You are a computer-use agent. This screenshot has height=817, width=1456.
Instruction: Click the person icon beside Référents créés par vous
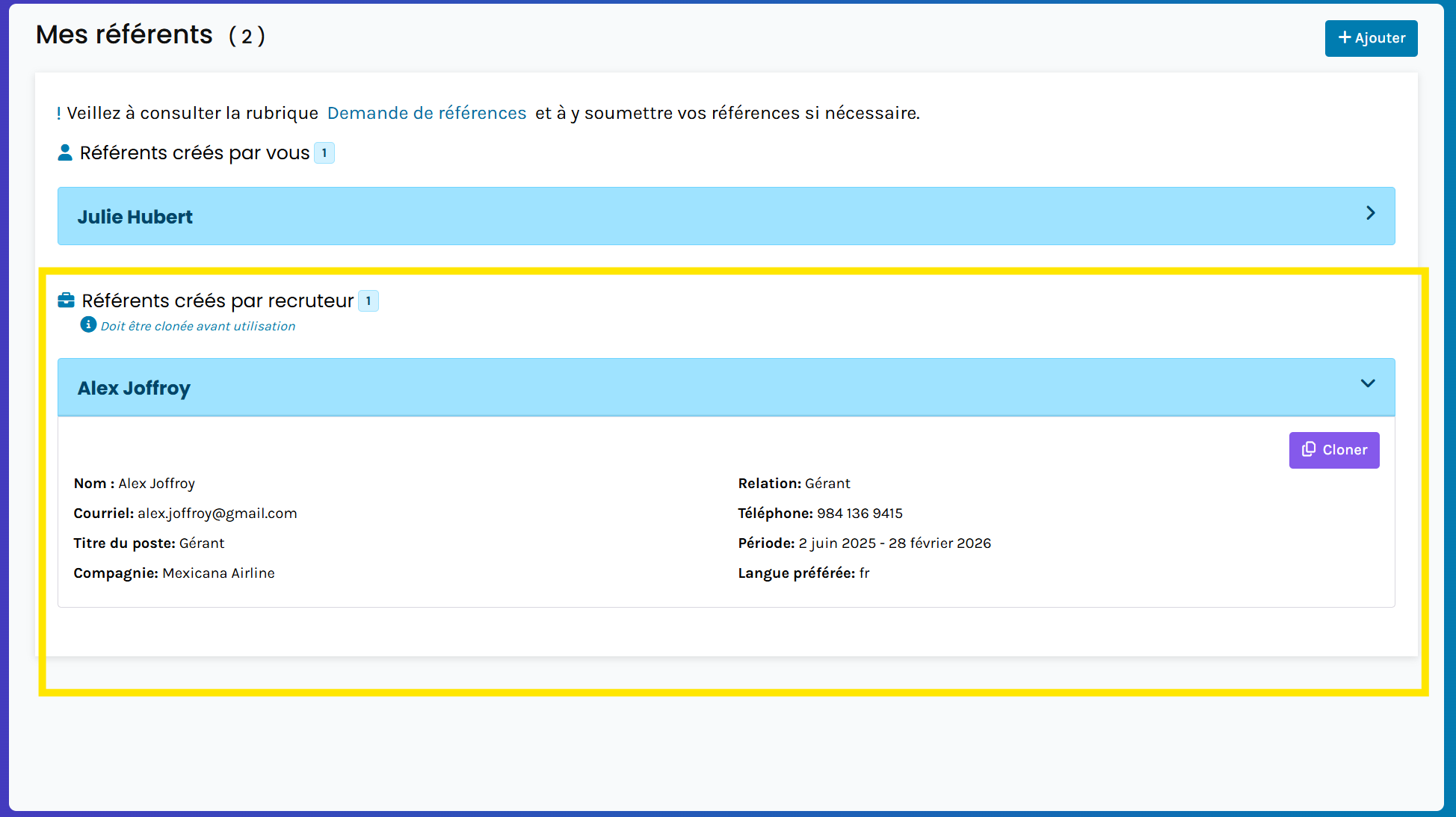pos(65,152)
